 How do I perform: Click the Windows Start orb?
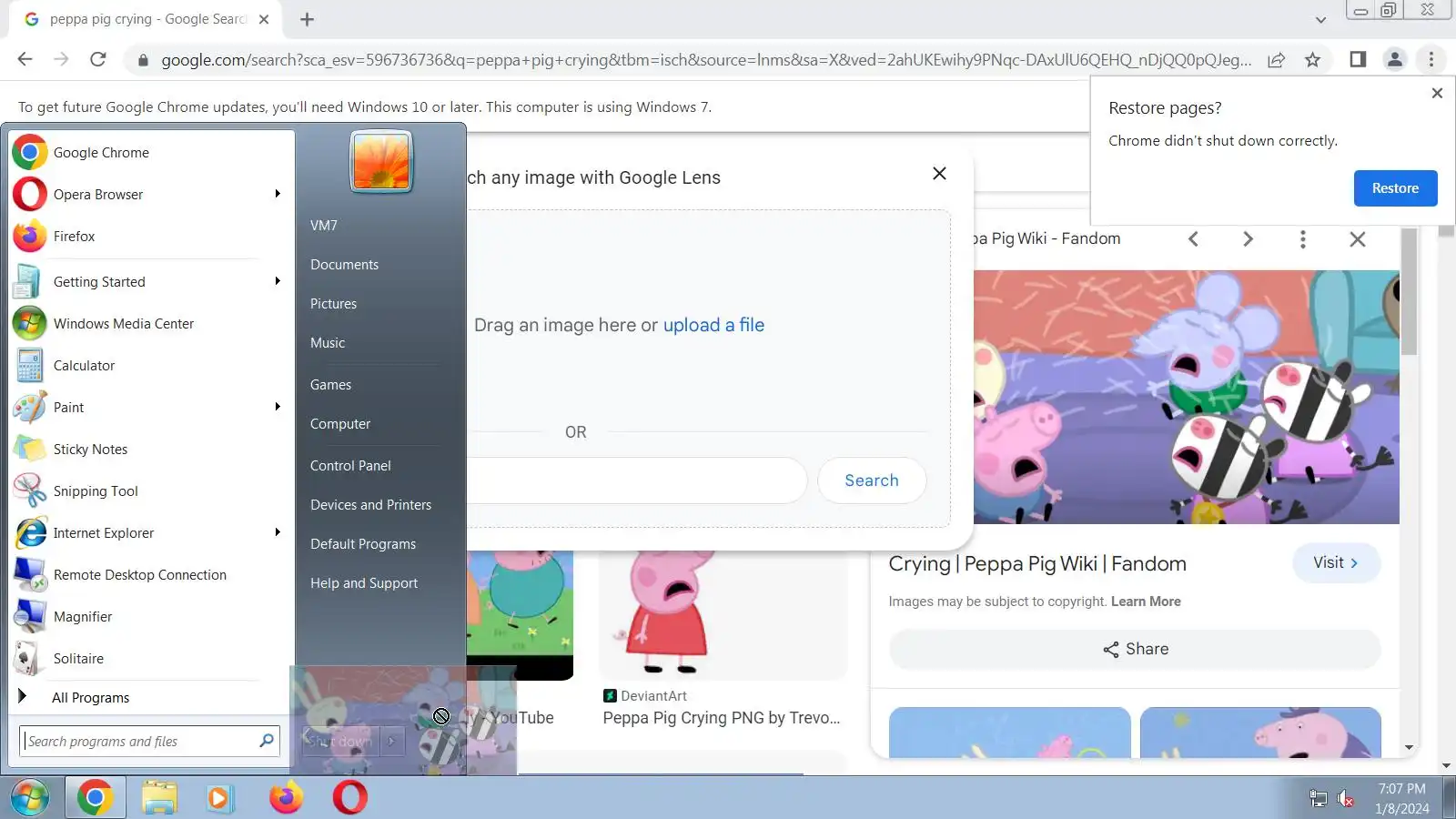click(30, 798)
